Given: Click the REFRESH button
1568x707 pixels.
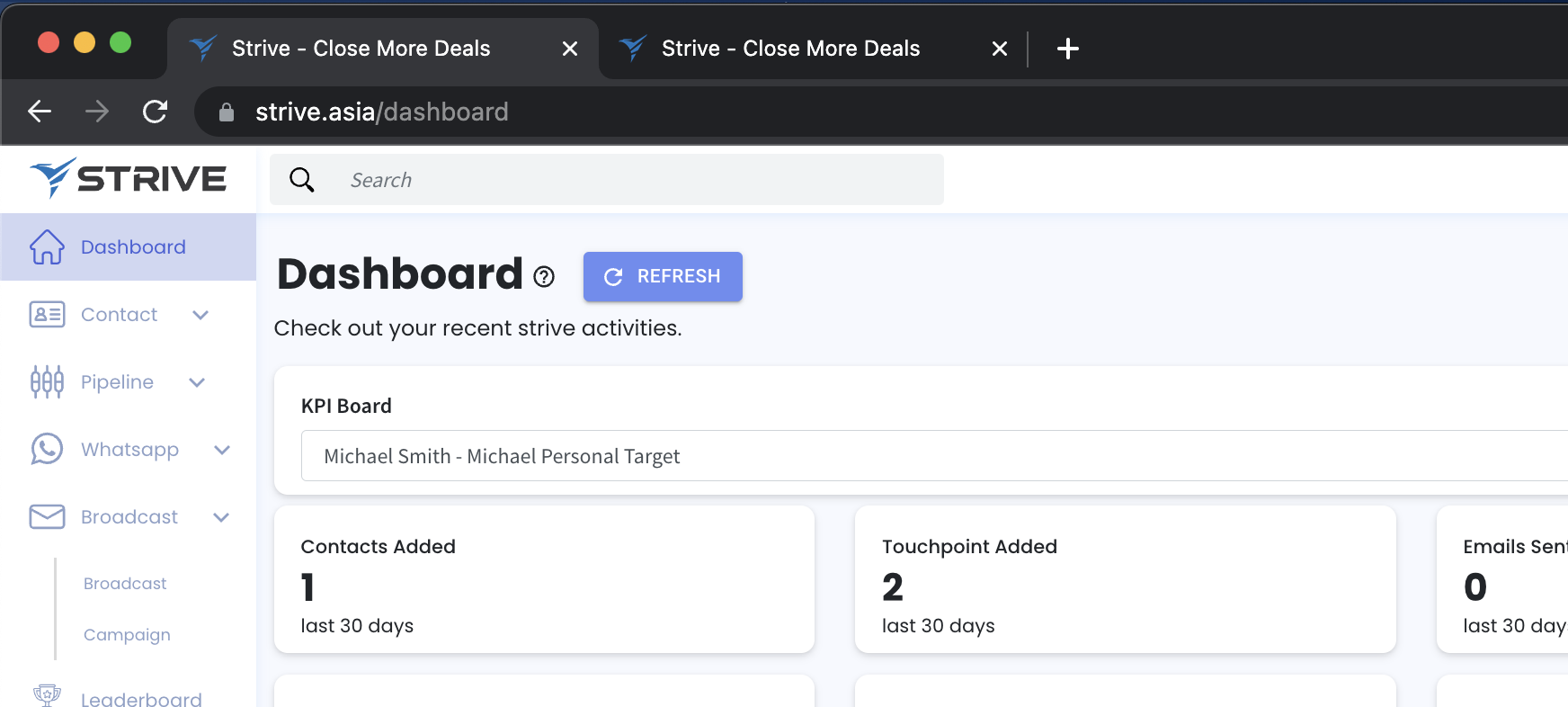Looking at the screenshot, I should coord(663,276).
